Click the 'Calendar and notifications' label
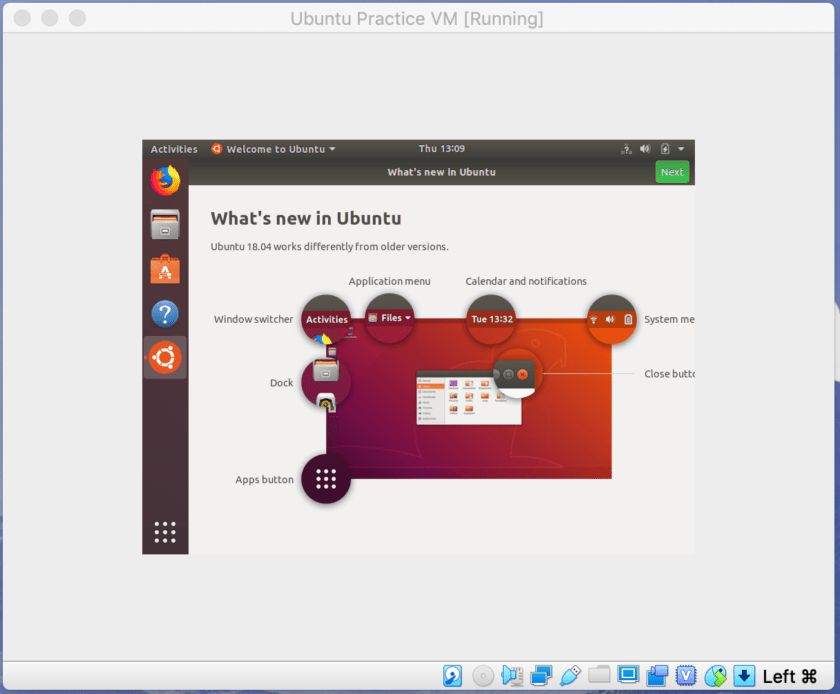Viewport: 840px width, 694px height. (526, 281)
